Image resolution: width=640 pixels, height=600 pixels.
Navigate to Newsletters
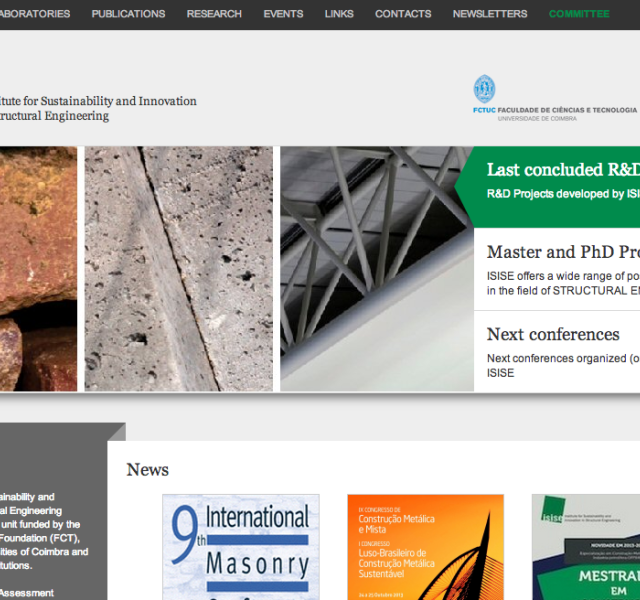pos(490,14)
